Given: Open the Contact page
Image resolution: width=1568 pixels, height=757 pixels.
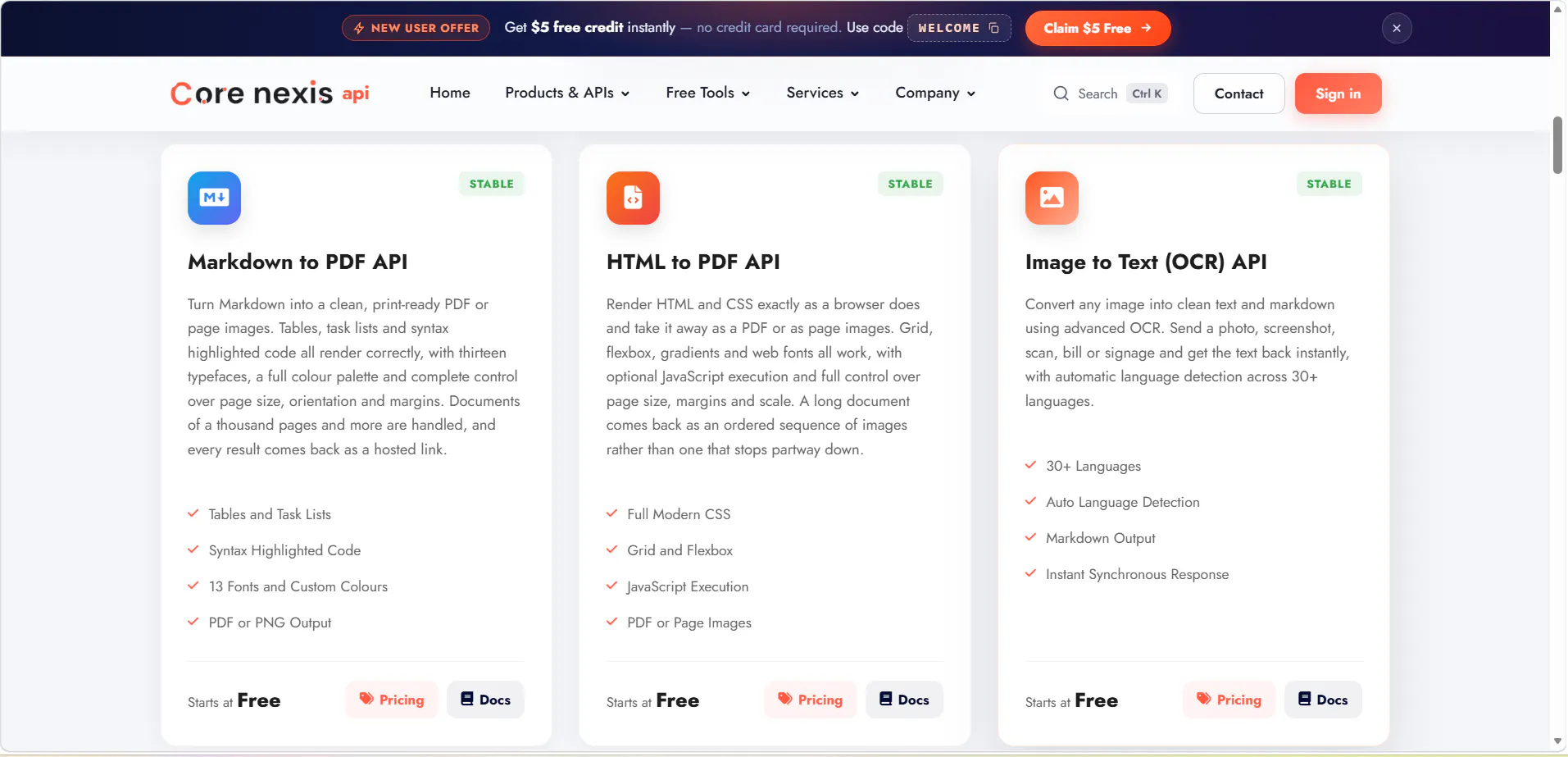Looking at the screenshot, I should point(1238,93).
